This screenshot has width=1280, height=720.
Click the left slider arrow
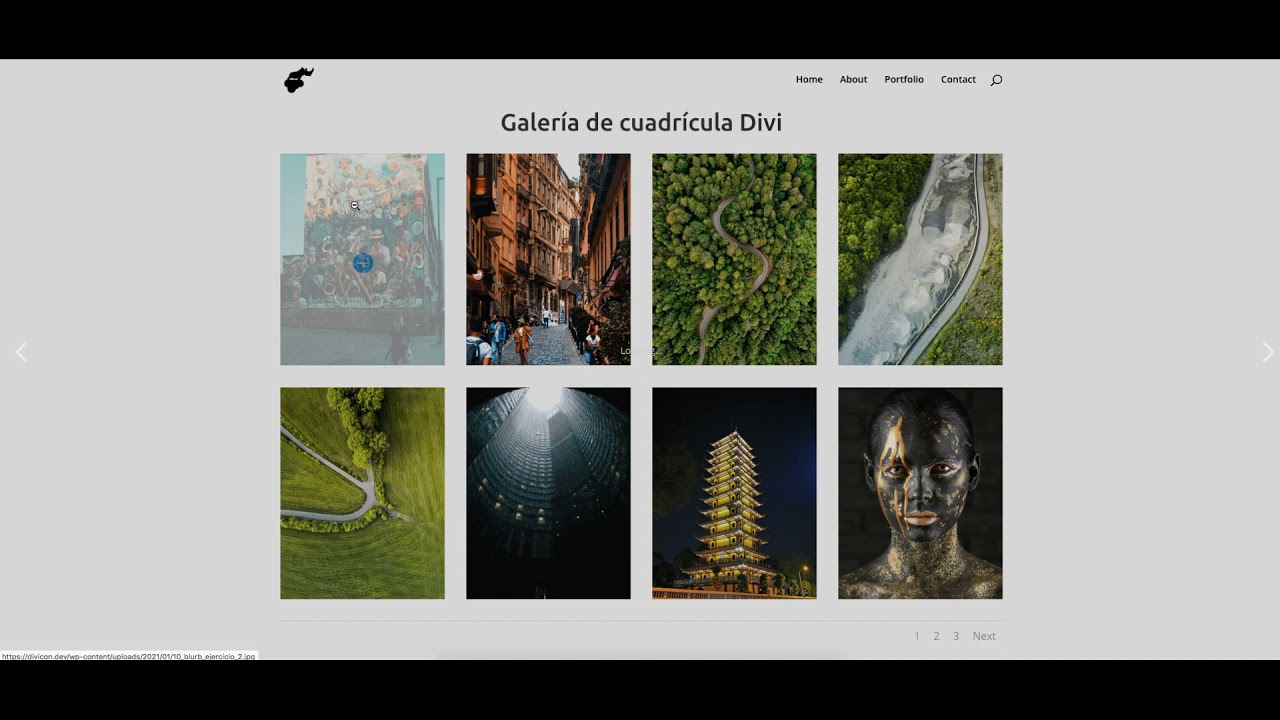click(x=21, y=352)
